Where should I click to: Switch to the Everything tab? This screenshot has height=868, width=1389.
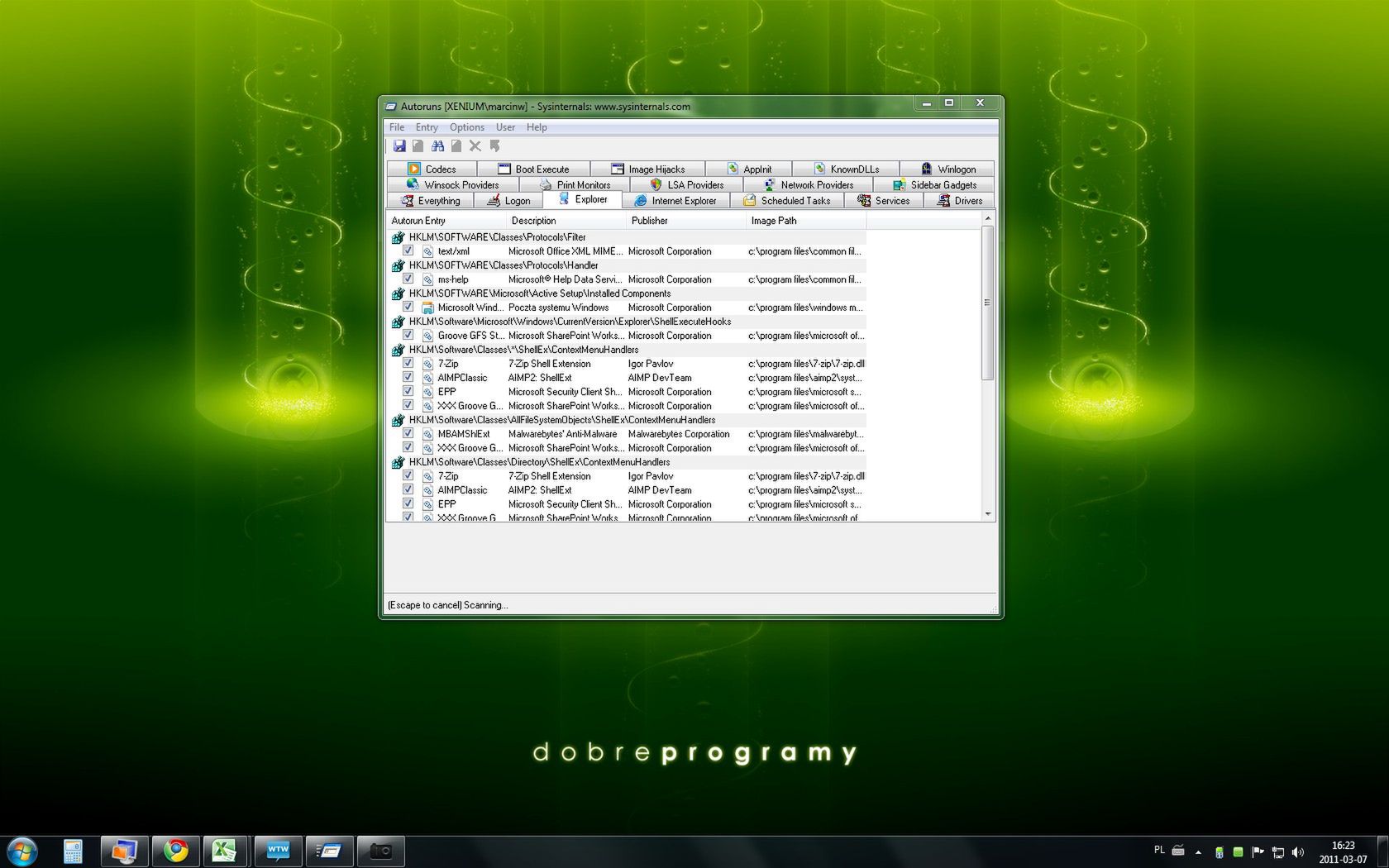(430, 200)
